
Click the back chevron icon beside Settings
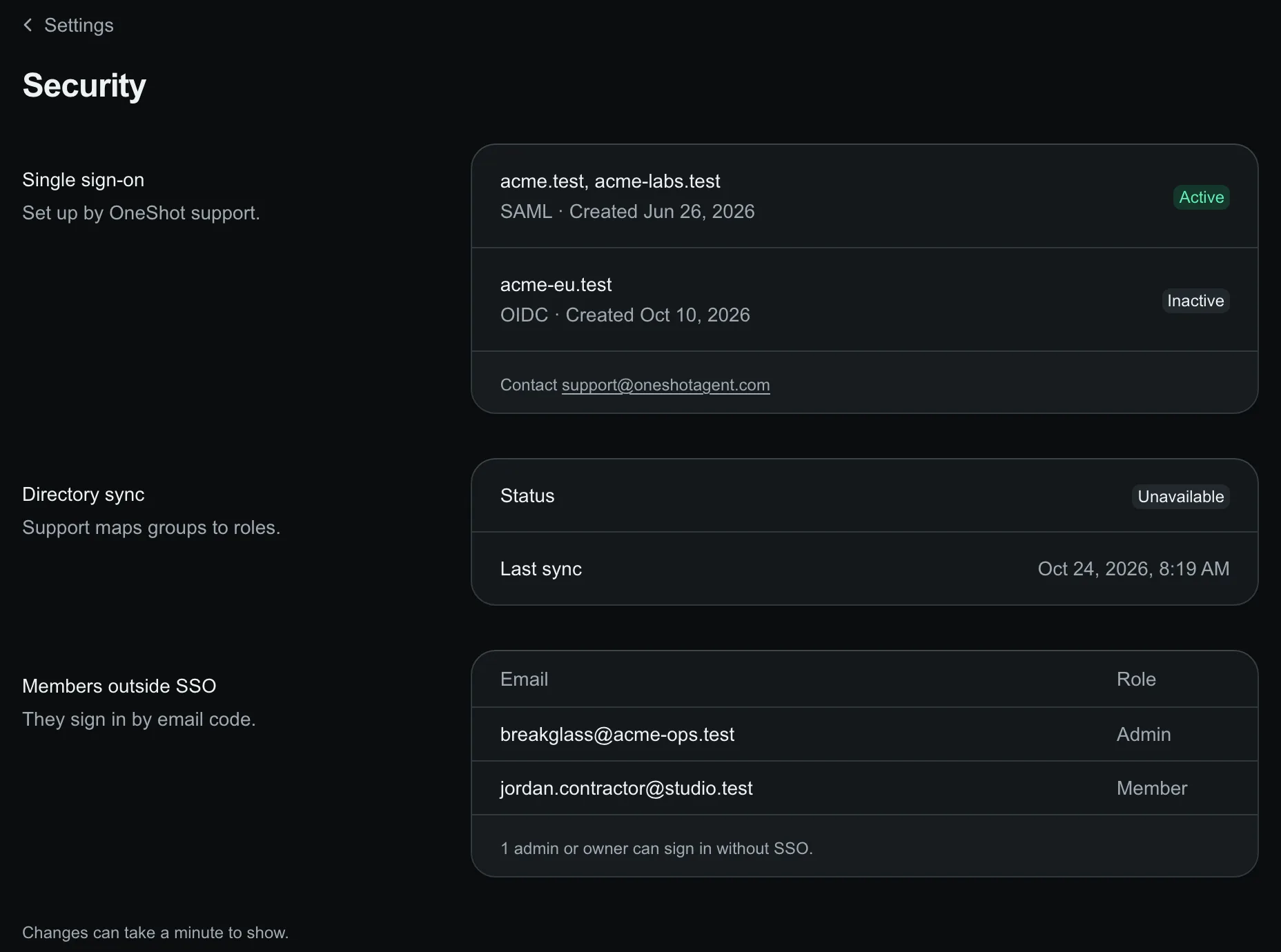(28, 26)
